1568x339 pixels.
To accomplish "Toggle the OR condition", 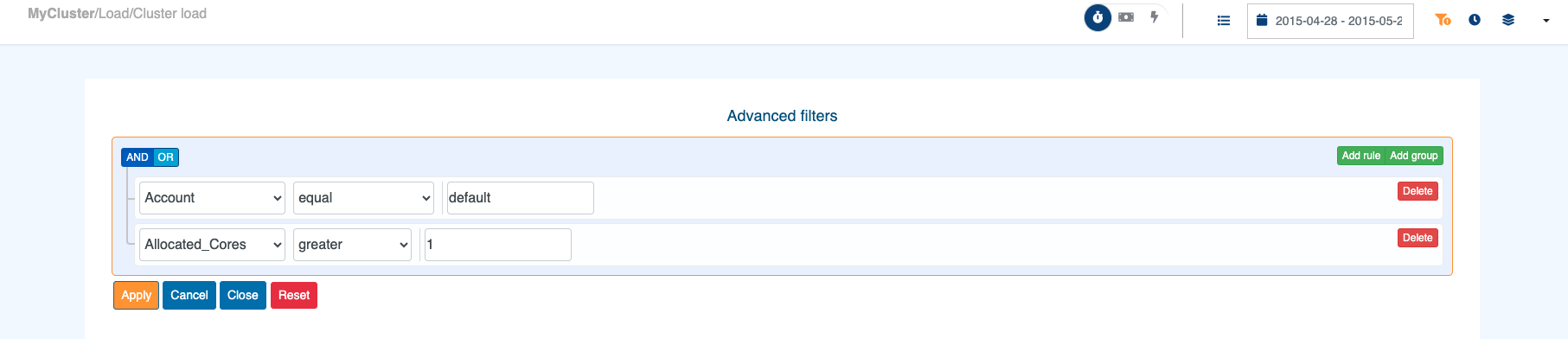I will pyautogui.click(x=166, y=157).
